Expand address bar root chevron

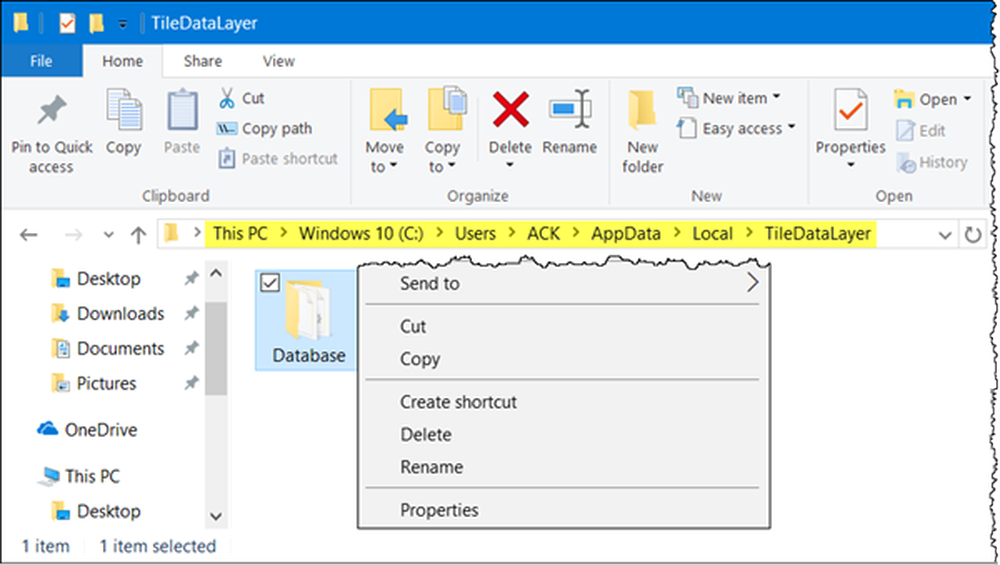[197, 234]
